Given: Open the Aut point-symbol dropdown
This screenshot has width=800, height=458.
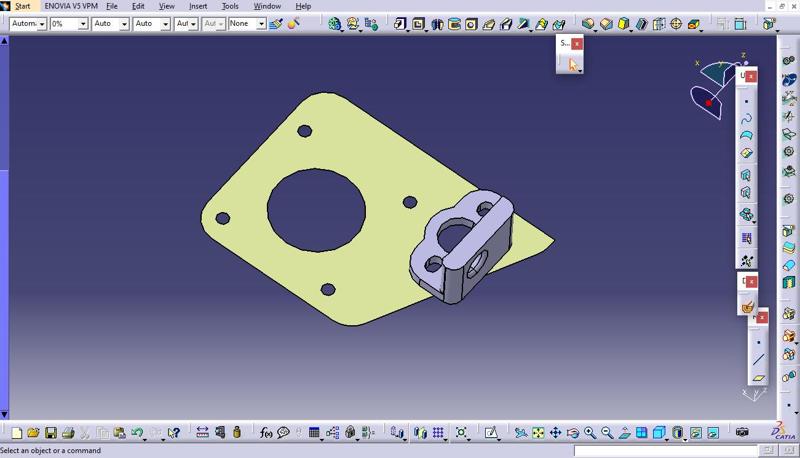Looking at the screenshot, I should [193, 24].
